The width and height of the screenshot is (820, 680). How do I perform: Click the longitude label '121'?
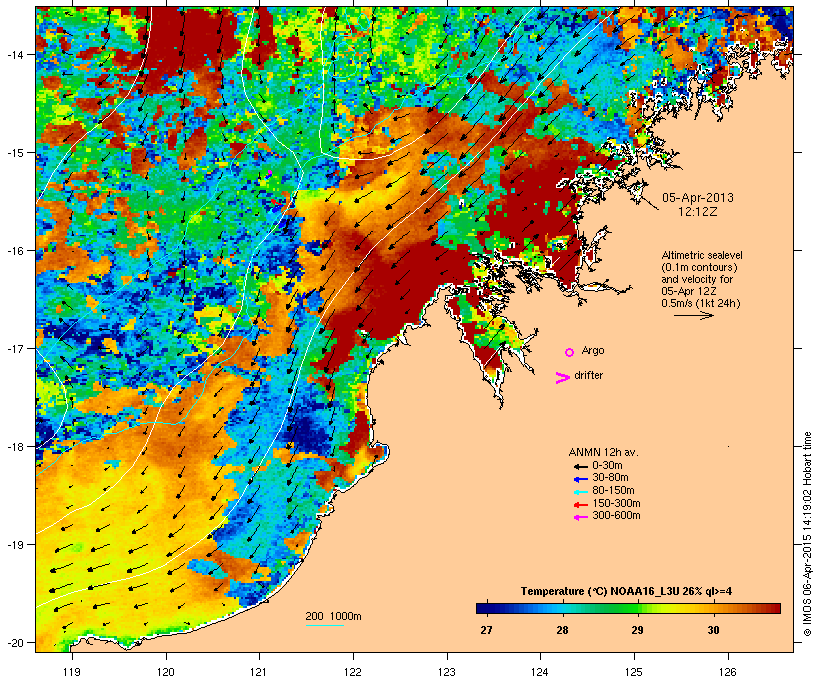[259, 672]
